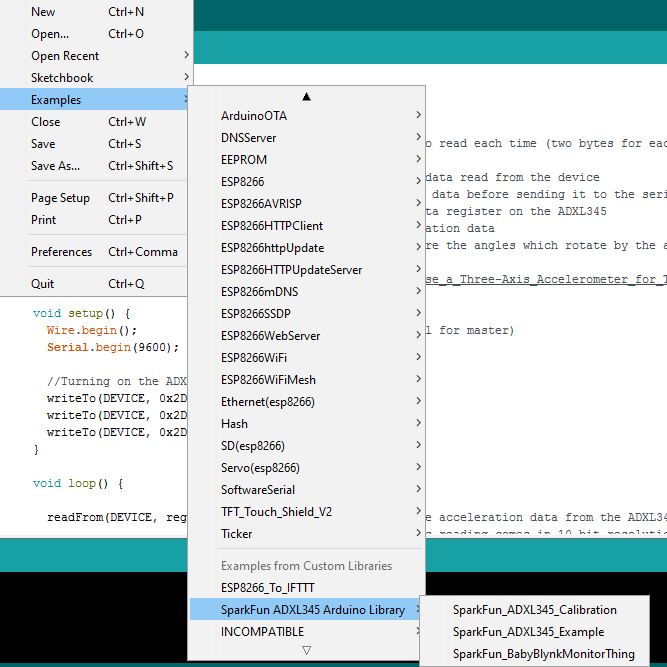Choose Print menu entry
Viewport: 667px width, 667px height.
(94, 220)
